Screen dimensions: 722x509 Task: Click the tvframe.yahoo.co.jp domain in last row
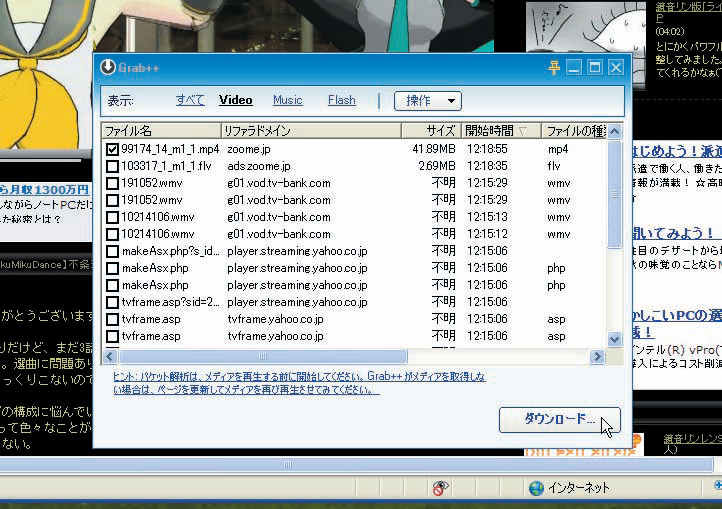[x=275, y=336]
